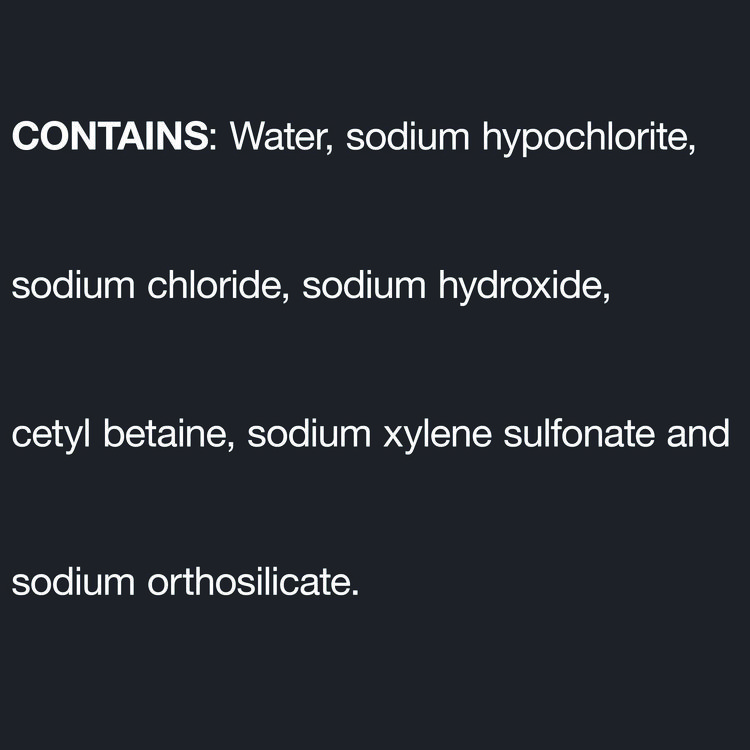
Task: Click 'sodium' preceding orthosilicate
Action: tap(73, 583)
